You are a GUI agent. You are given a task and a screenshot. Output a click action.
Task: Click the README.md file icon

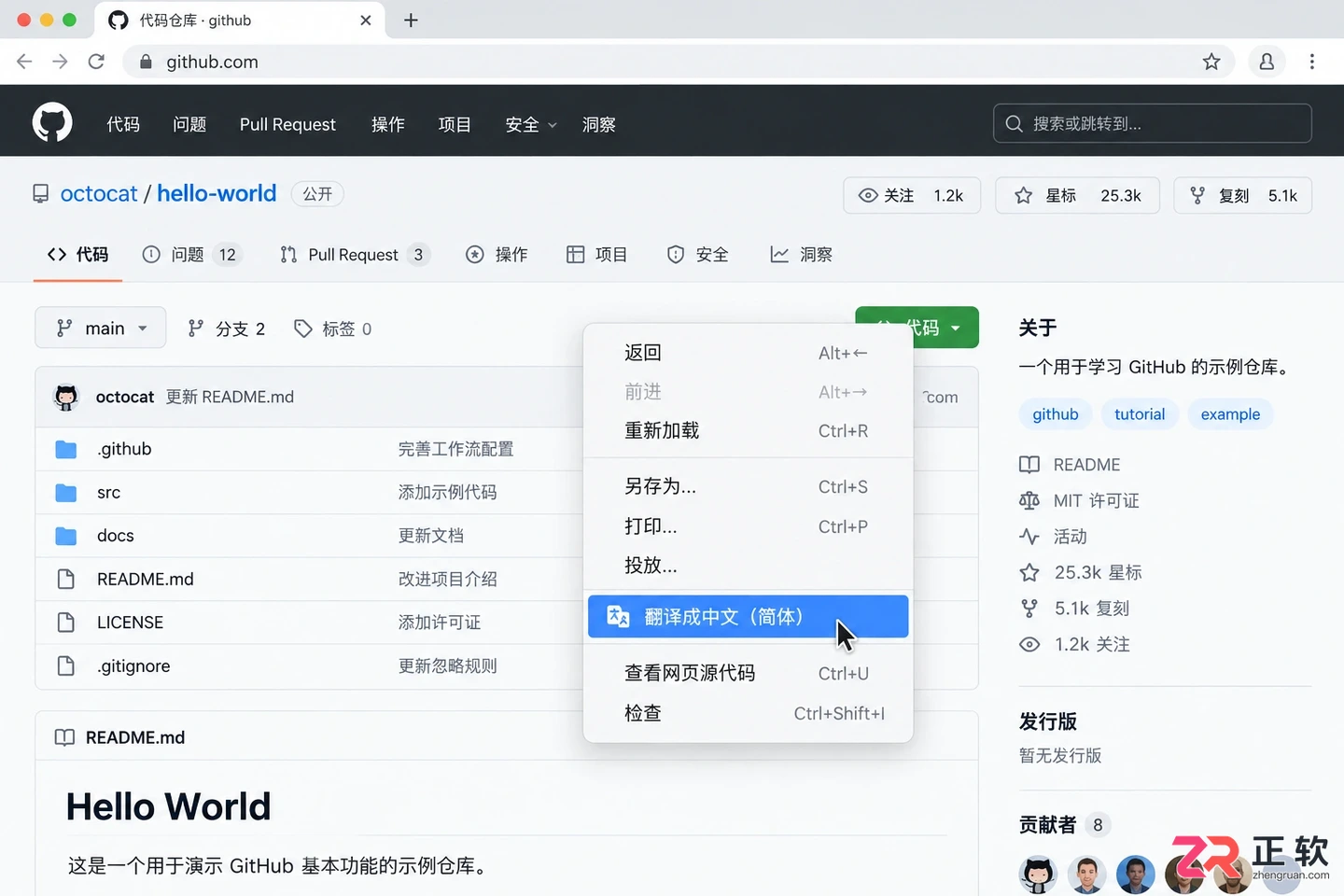(65, 580)
